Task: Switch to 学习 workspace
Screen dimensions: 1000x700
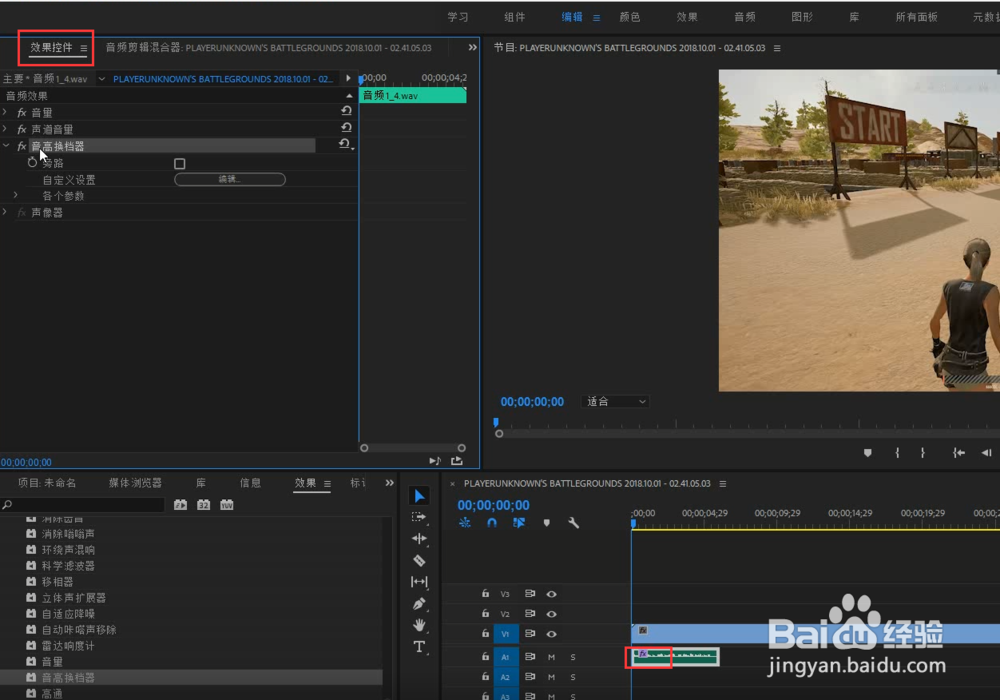Action: 457,17
